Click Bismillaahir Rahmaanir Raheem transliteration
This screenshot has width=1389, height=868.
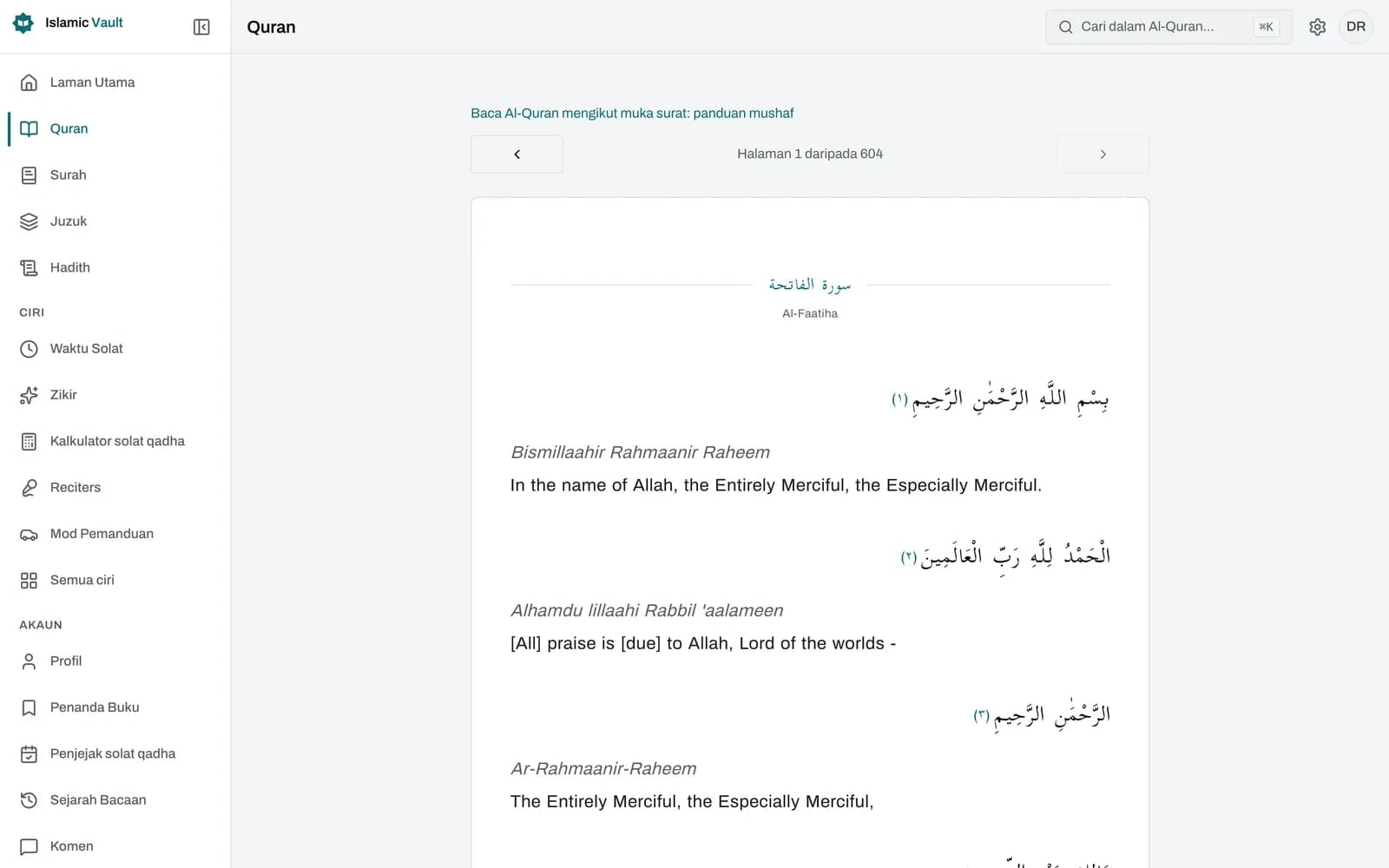(640, 452)
